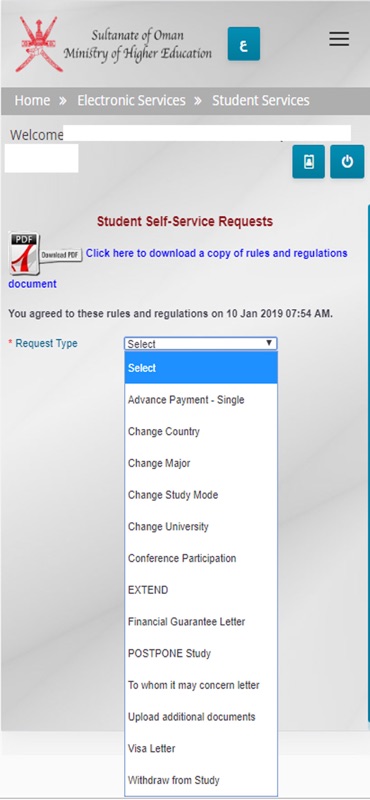This screenshot has width=370, height=800.
Task: Click the Student Self-Service Requests heading
Action: click(185, 221)
